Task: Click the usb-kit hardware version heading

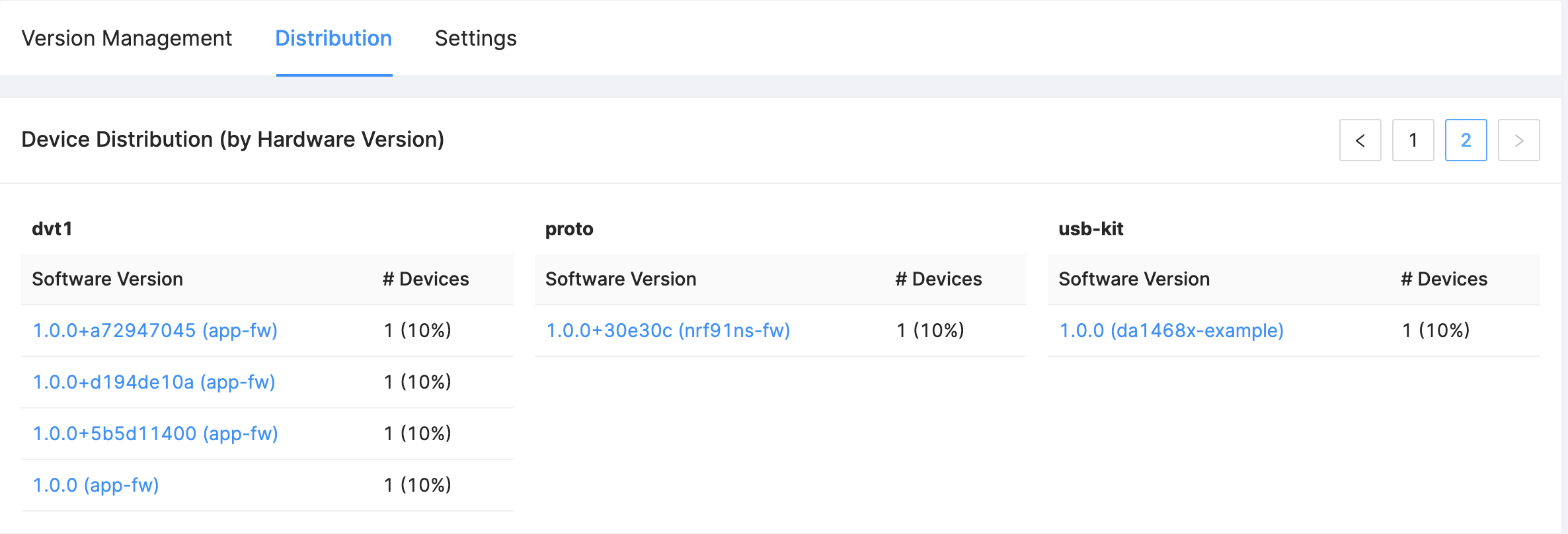Action: click(x=1091, y=229)
